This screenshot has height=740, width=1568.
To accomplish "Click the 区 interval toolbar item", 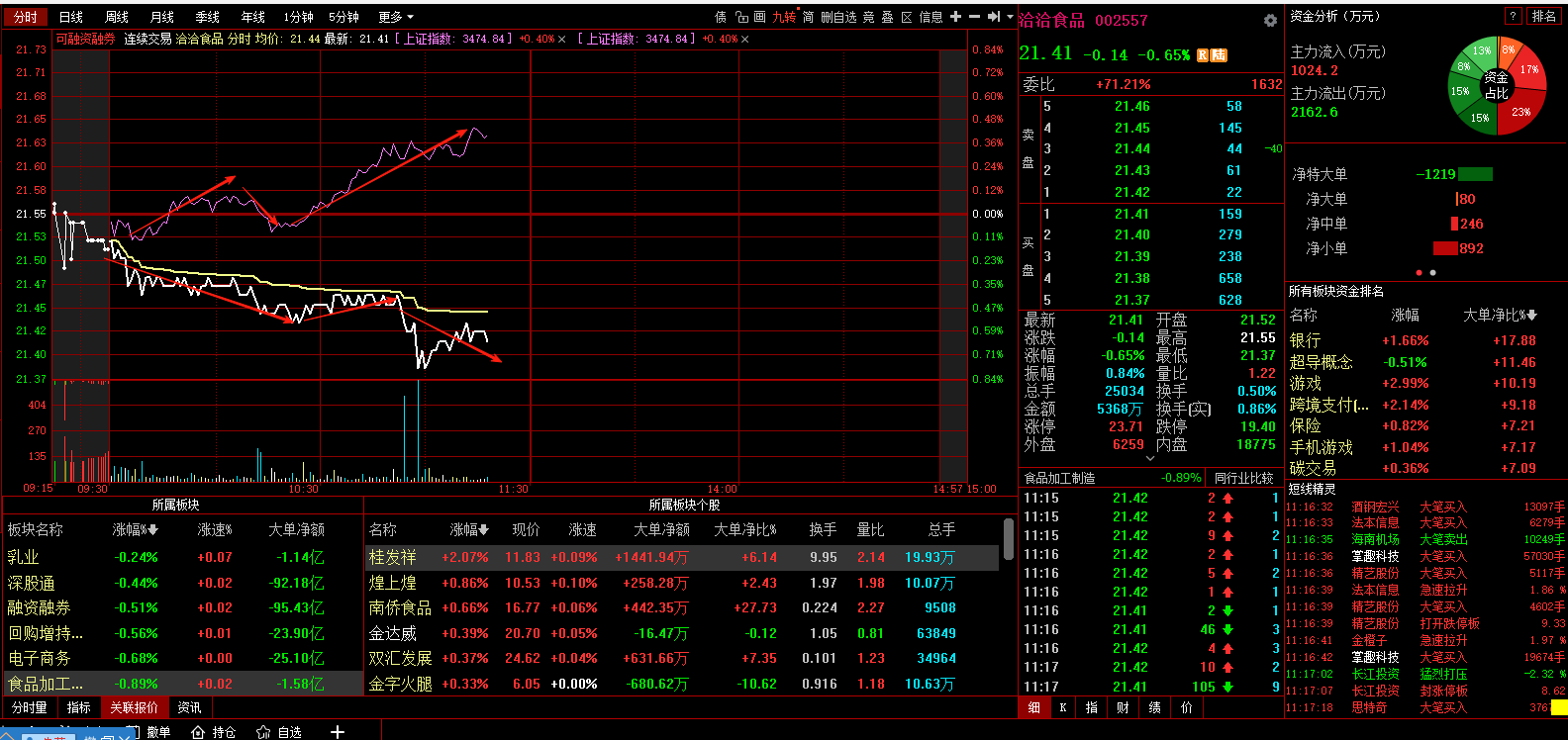I will click(906, 17).
